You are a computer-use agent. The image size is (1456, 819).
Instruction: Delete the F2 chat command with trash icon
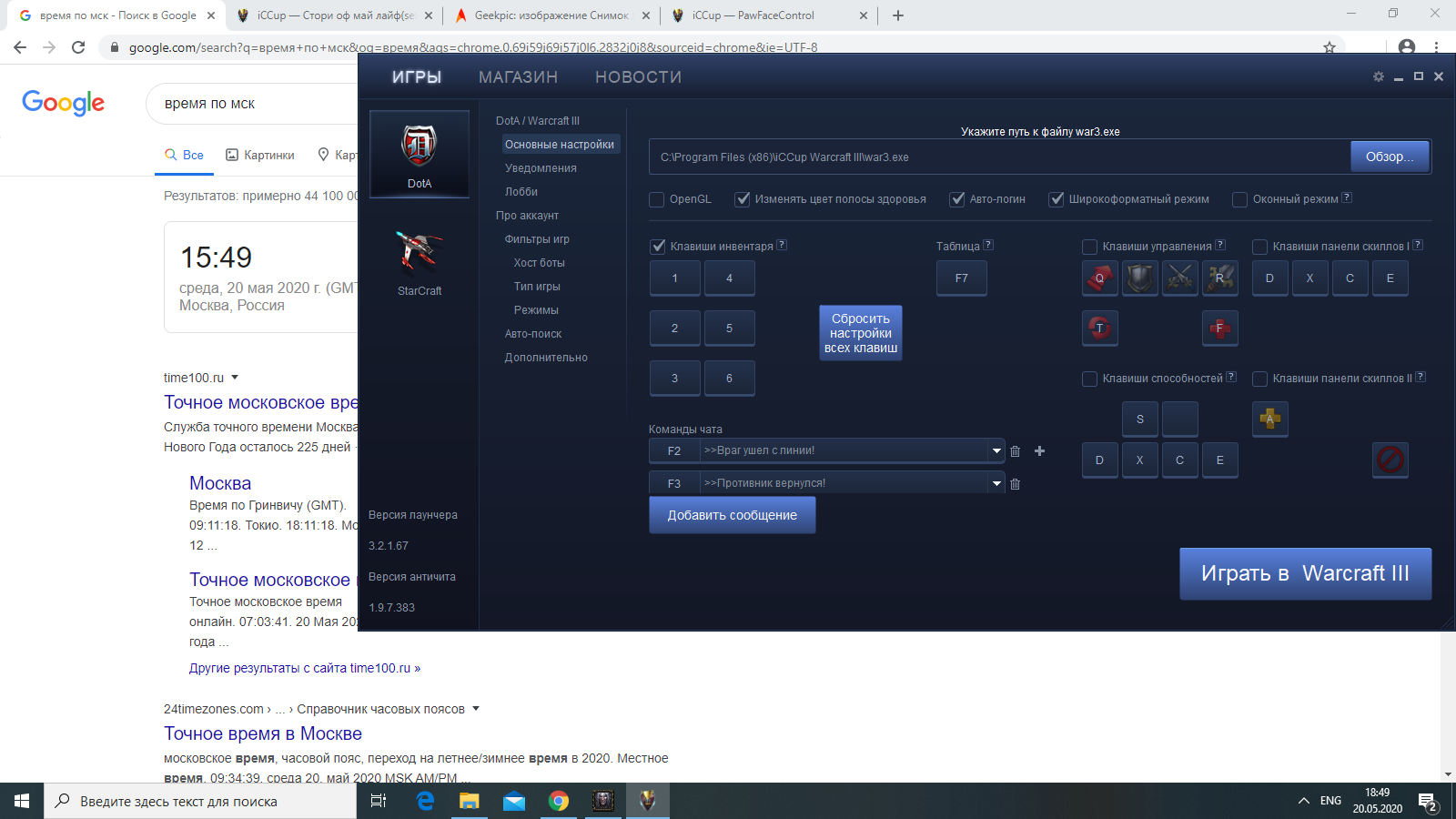pos(1016,451)
